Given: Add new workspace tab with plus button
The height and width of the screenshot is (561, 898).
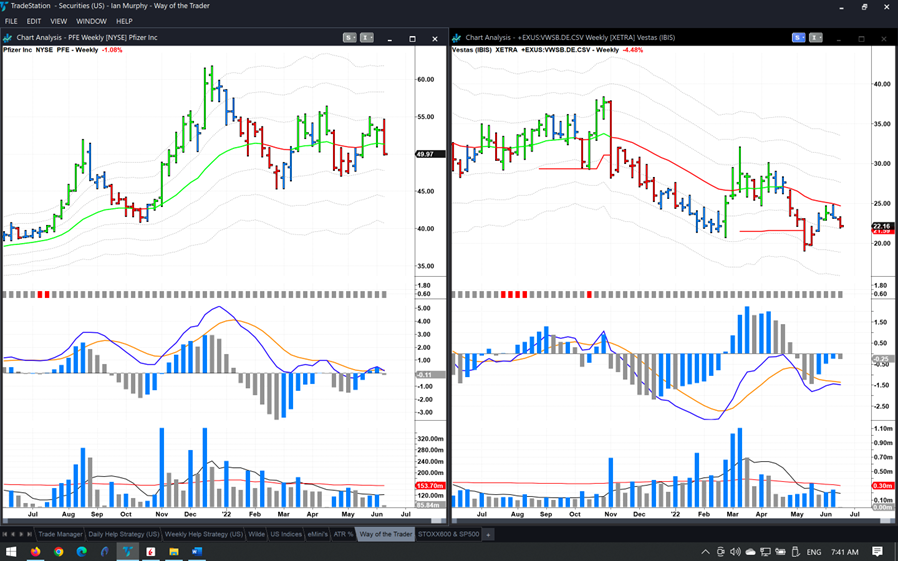Looking at the screenshot, I should [x=488, y=535].
